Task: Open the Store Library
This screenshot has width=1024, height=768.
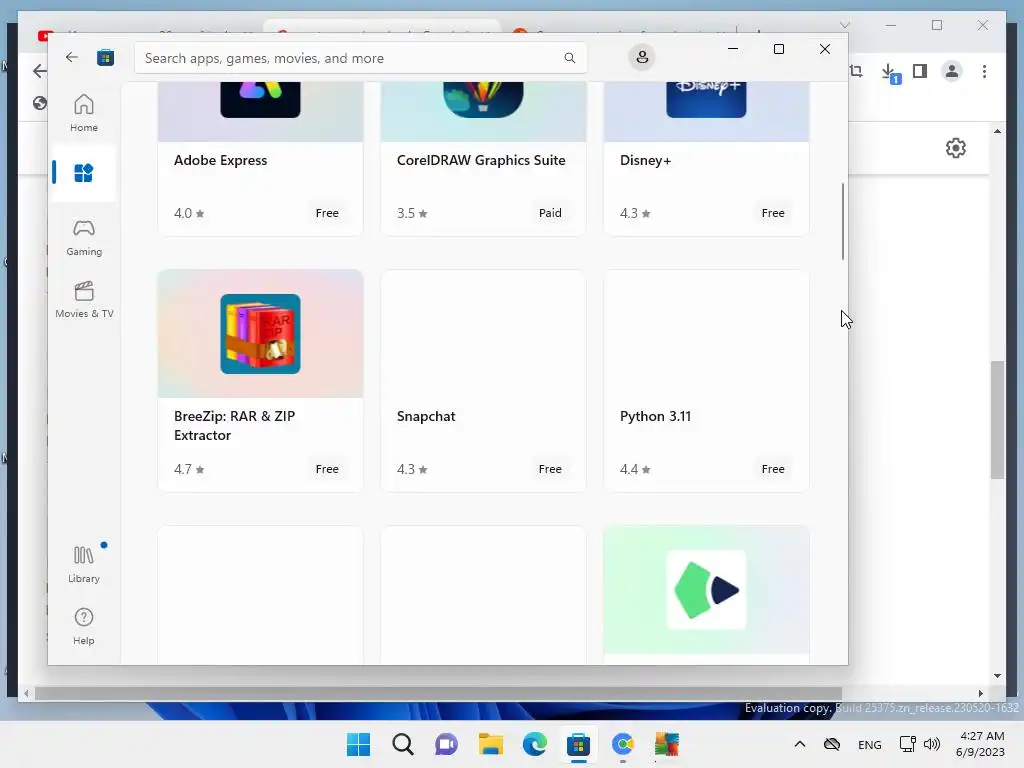Action: click(x=84, y=564)
